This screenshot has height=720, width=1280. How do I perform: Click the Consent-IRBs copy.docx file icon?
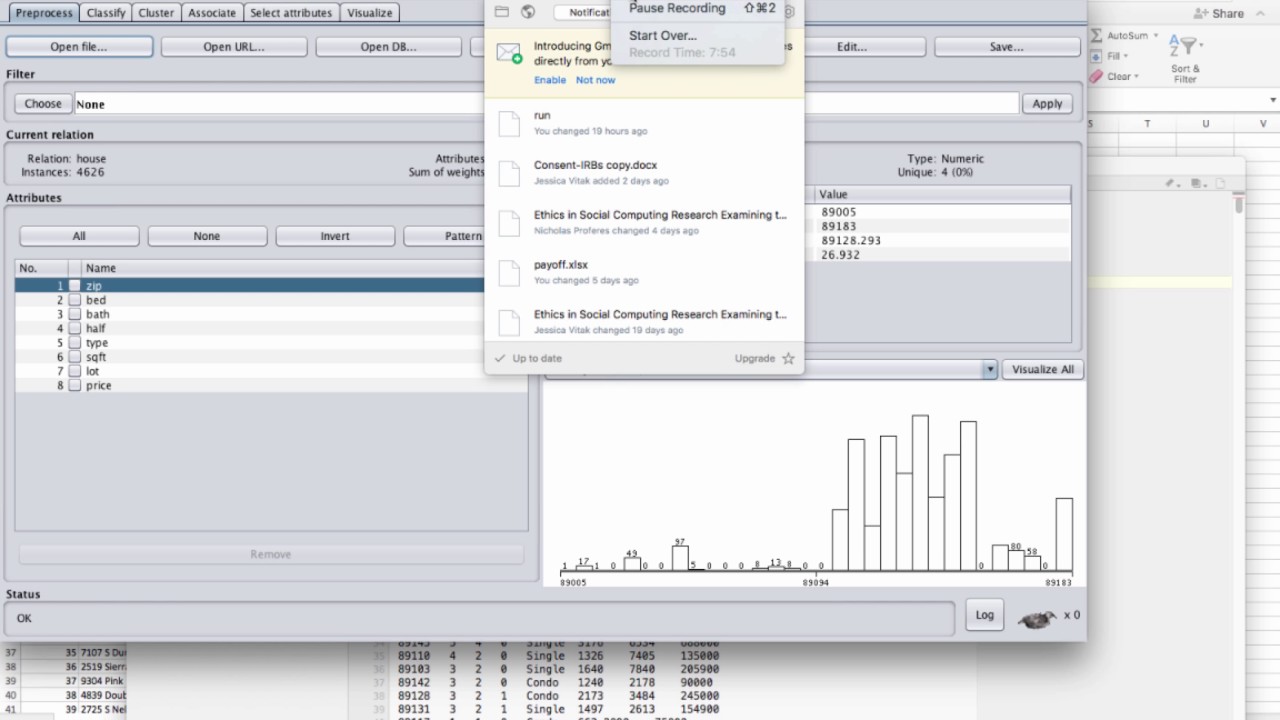[510, 173]
